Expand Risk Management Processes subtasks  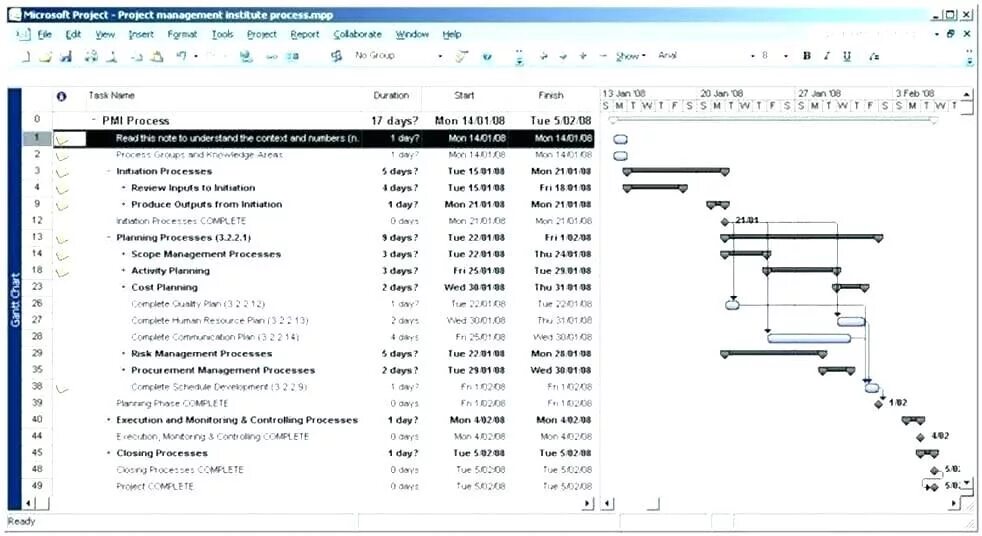[x=123, y=353]
